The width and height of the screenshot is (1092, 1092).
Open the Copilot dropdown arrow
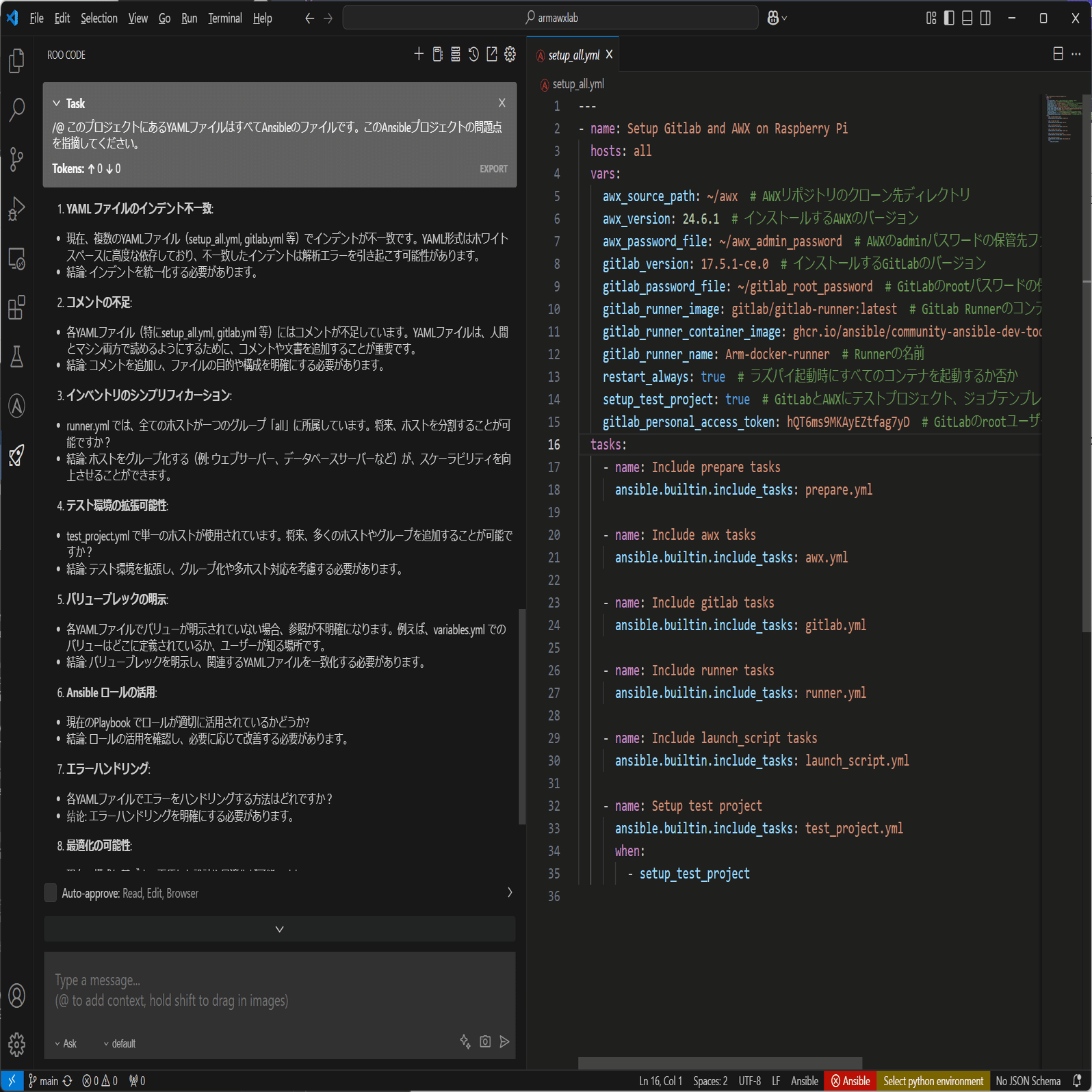785,18
